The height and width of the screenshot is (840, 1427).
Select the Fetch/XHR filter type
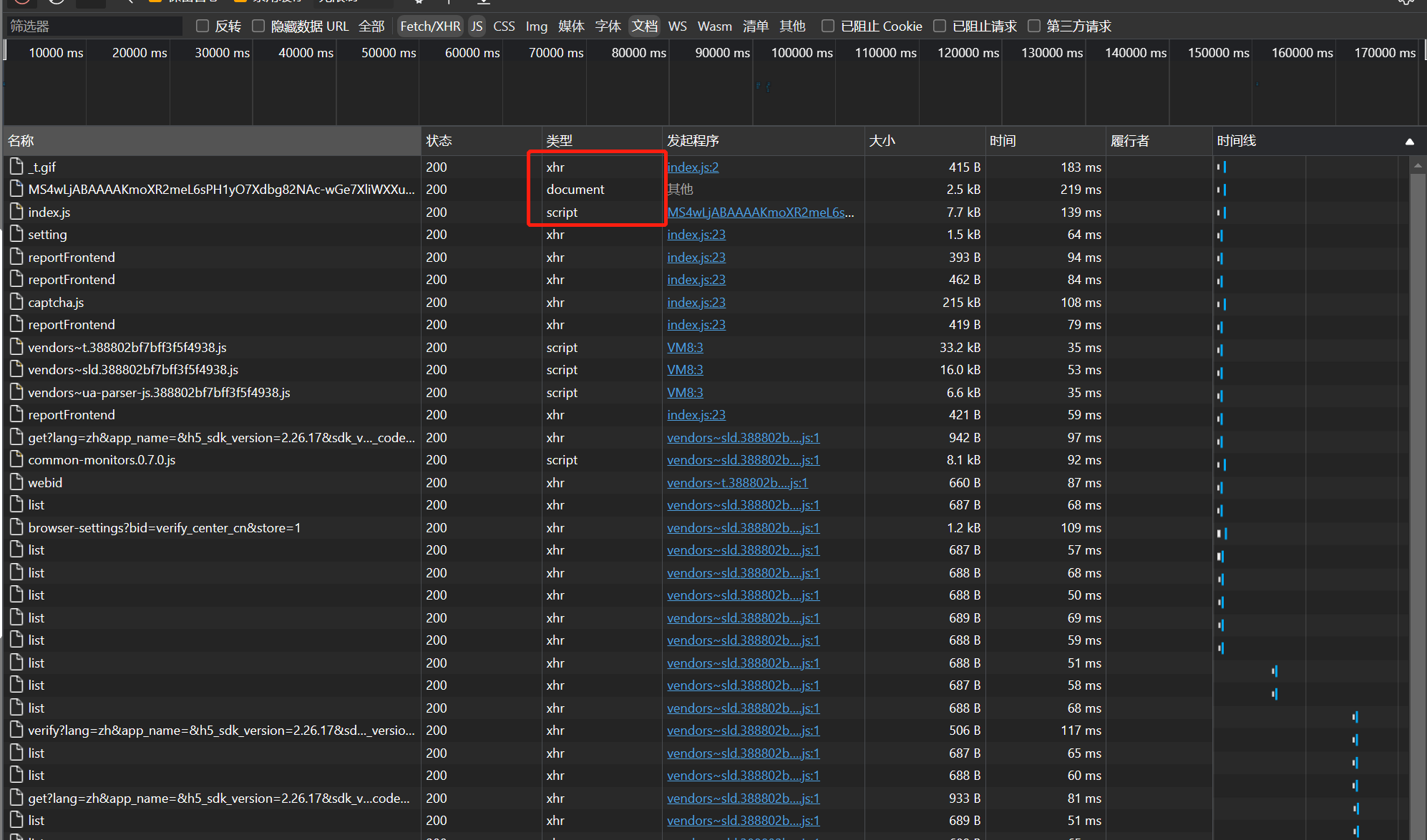(x=430, y=26)
